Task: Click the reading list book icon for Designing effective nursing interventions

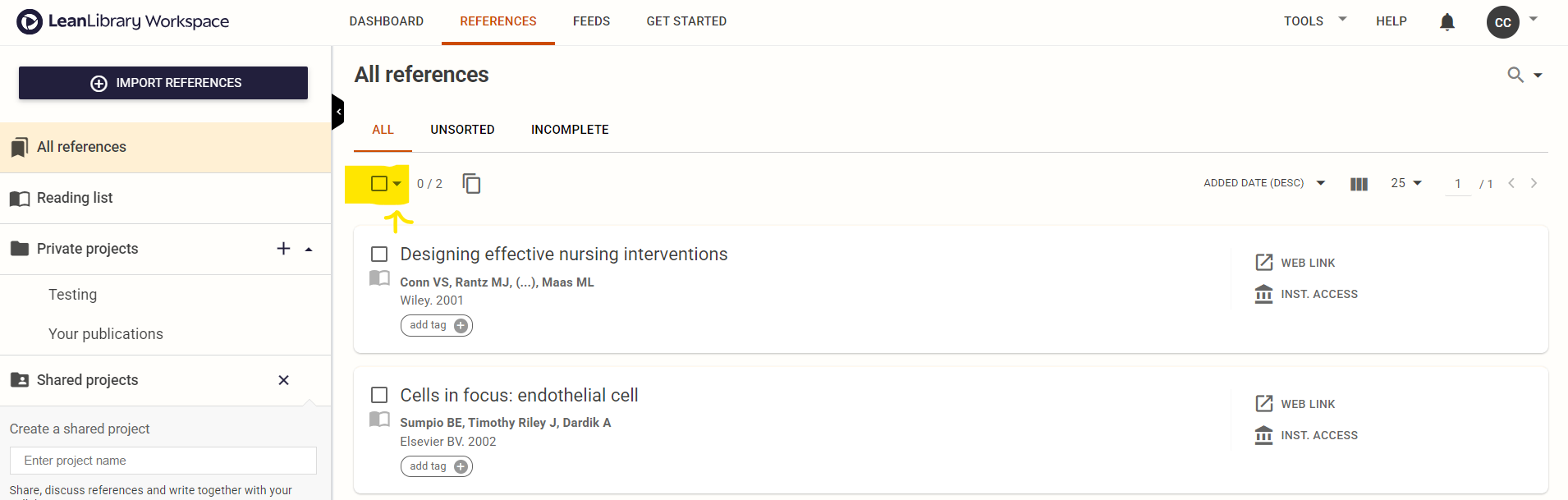Action: (379, 278)
